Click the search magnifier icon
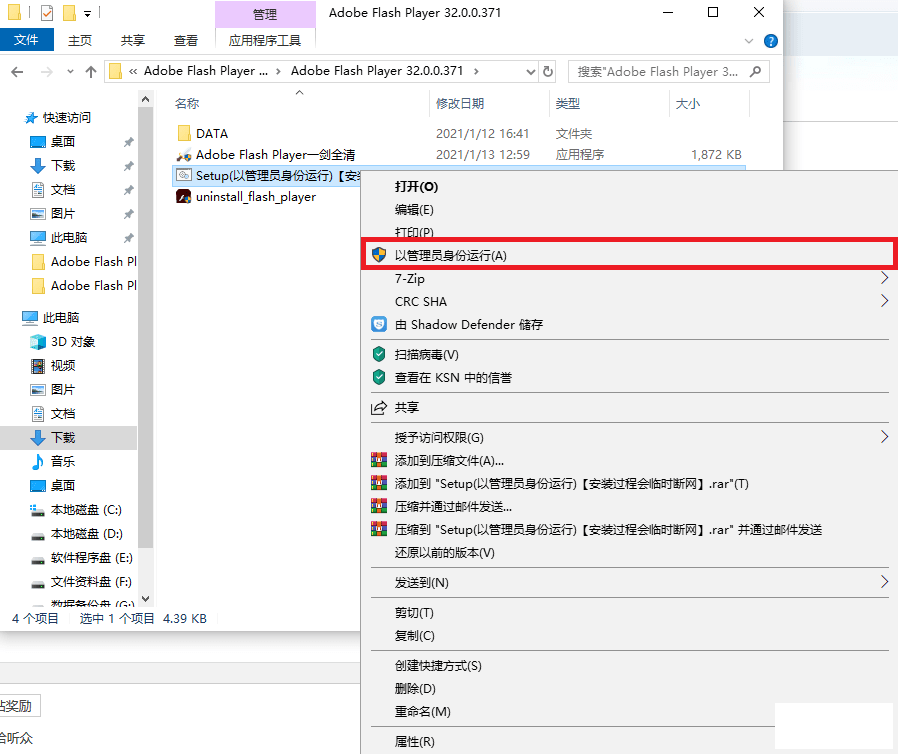Viewport: 898px width, 754px height. (x=755, y=72)
